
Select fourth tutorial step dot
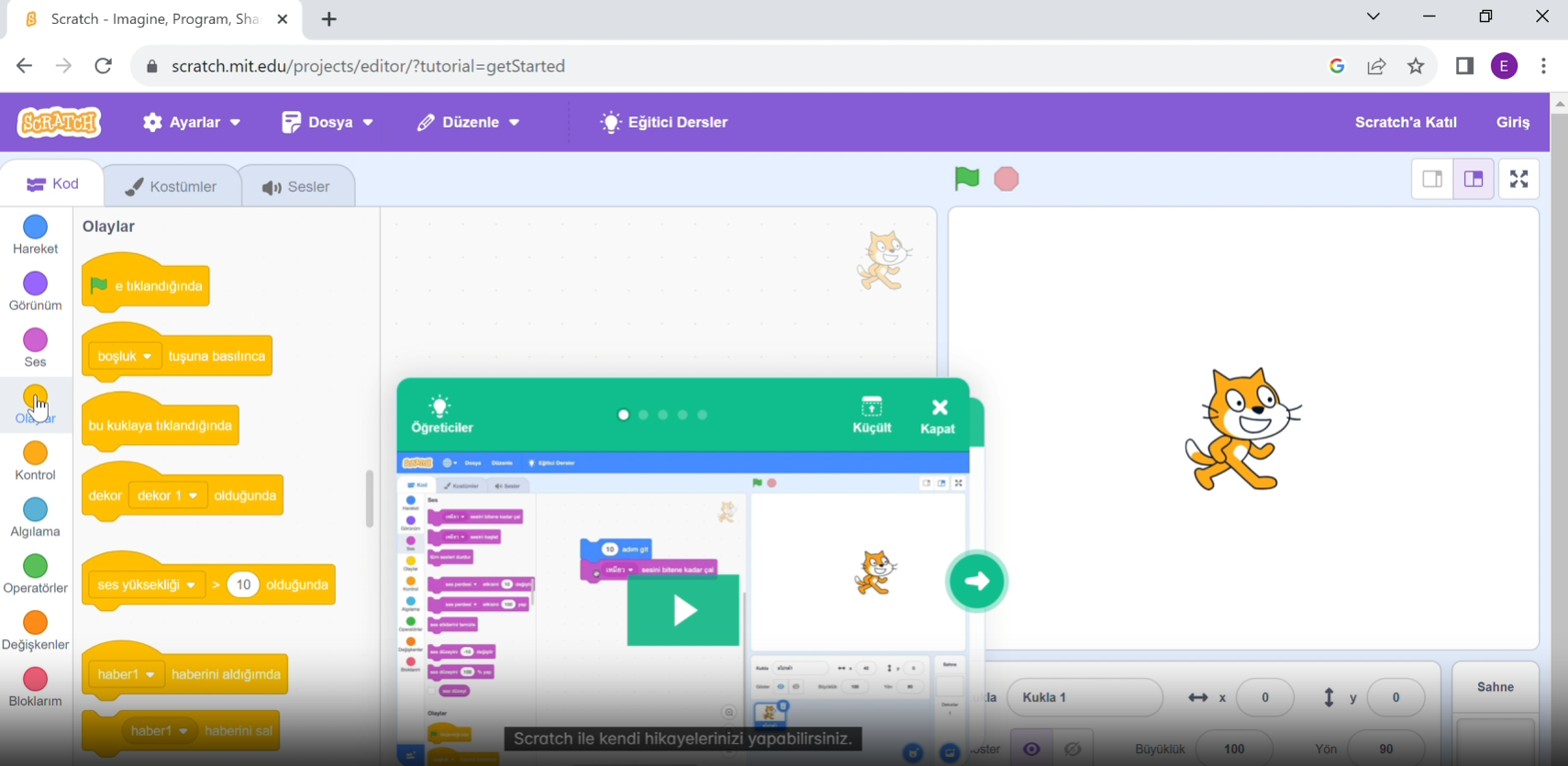pos(683,415)
